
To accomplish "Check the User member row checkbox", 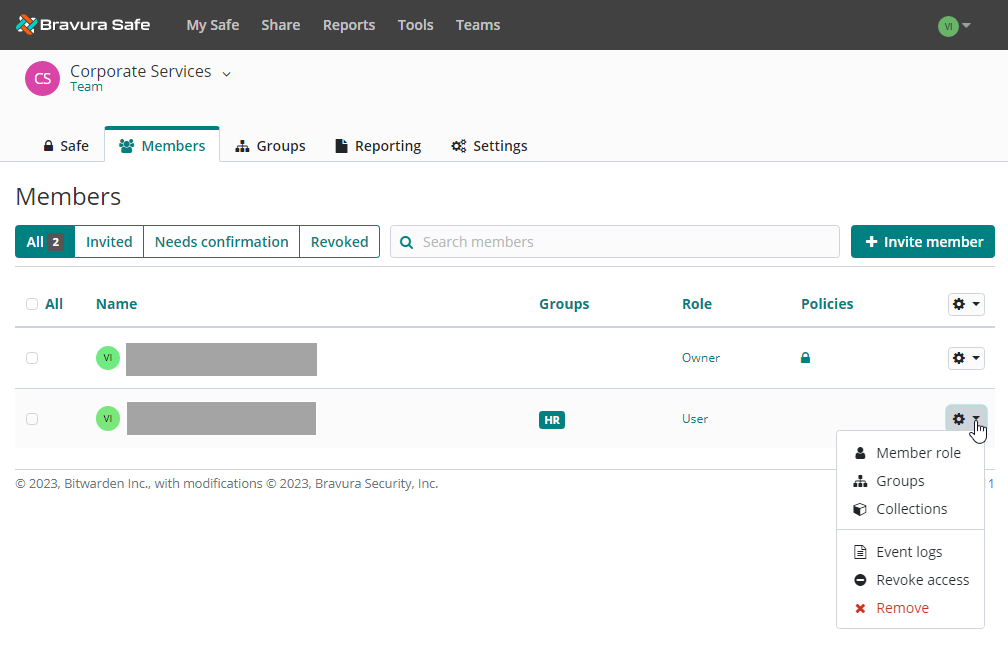I will (32, 419).
